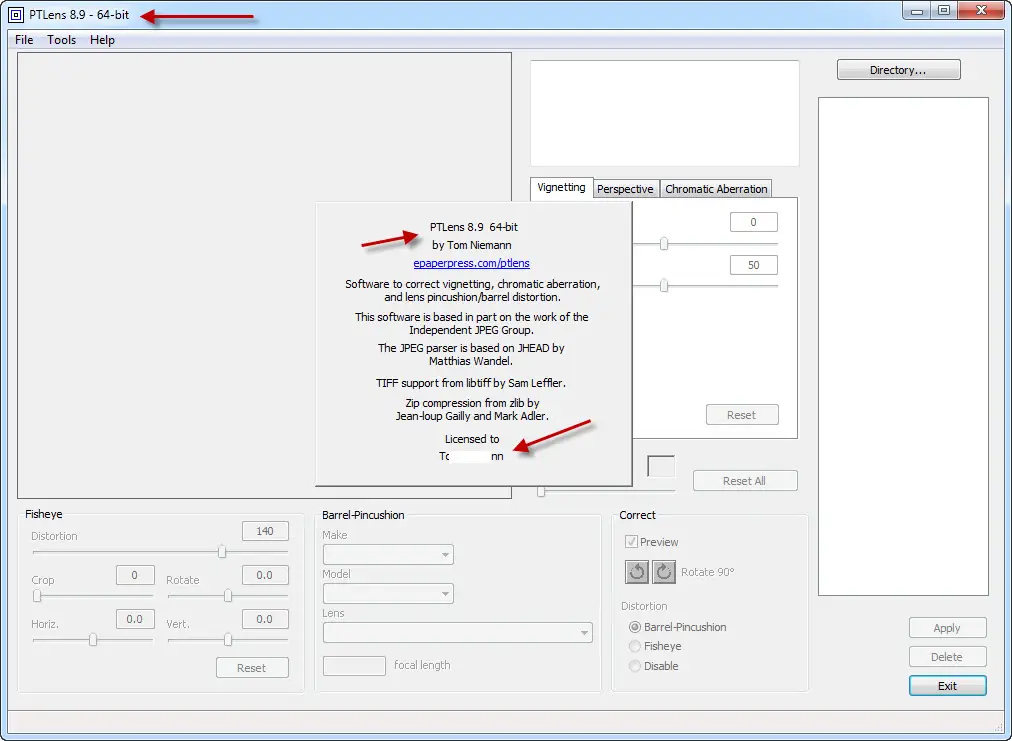
Task: Choose the Fisheye distortion radio option
Action: 635,646
